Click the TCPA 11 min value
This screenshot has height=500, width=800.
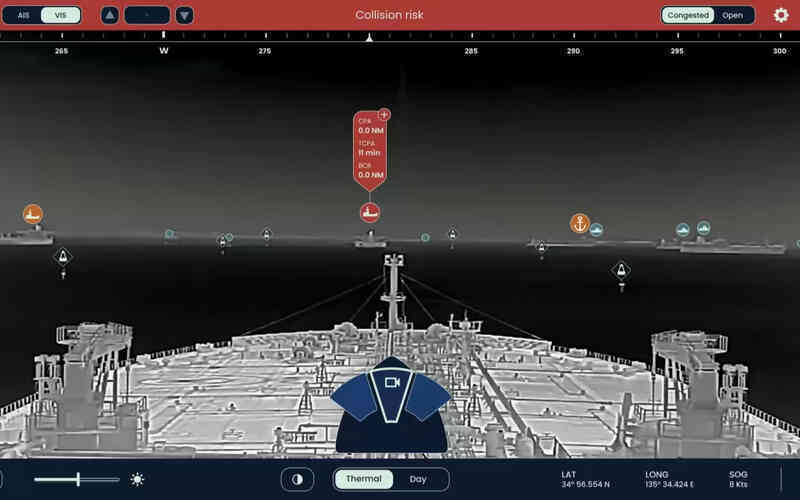(369, 153)
